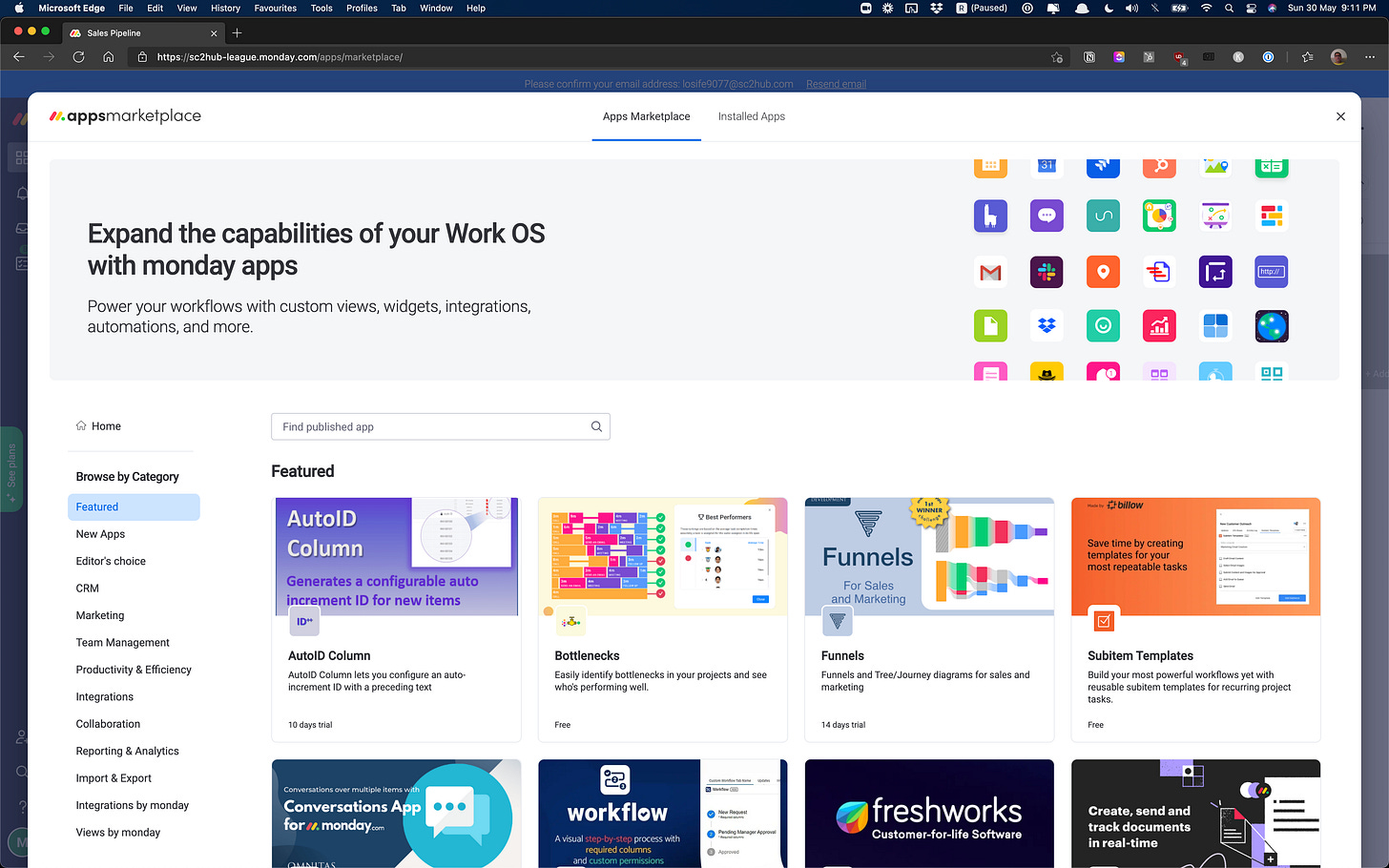Open the workflow app card
Screen dimensions: 1389x868
click(663, 814)
